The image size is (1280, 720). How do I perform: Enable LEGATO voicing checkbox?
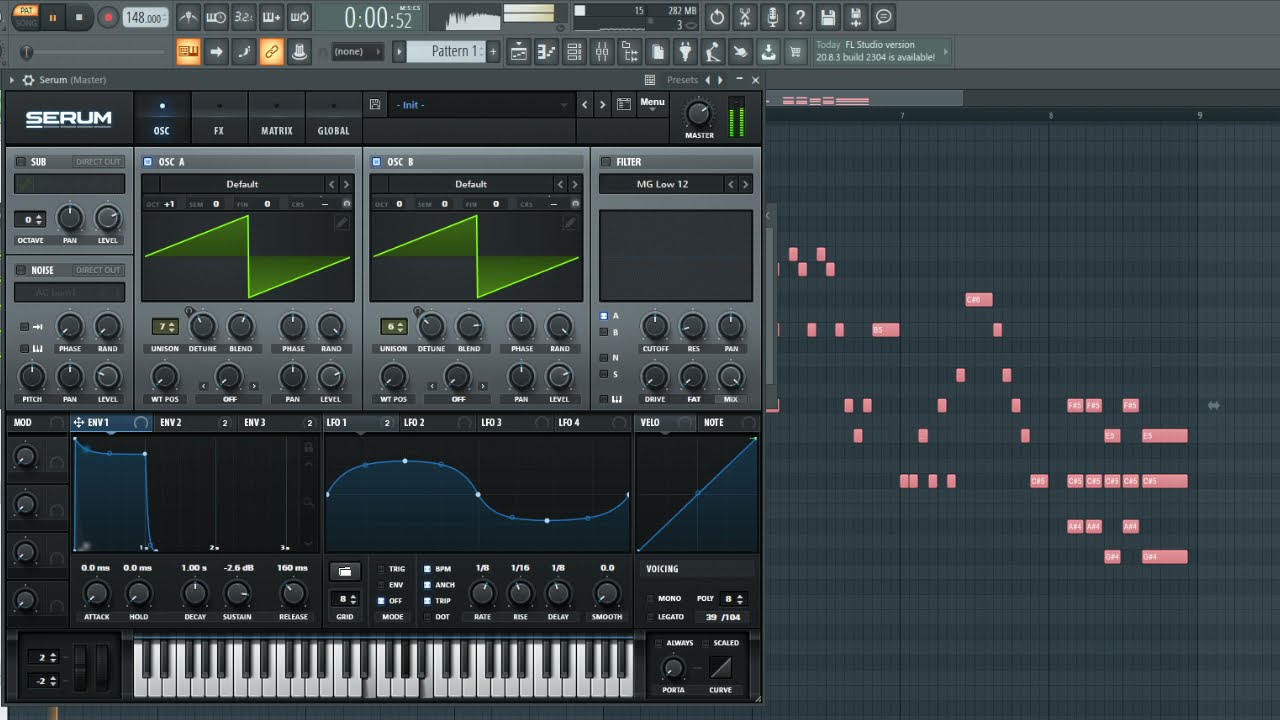pos(650,617)
